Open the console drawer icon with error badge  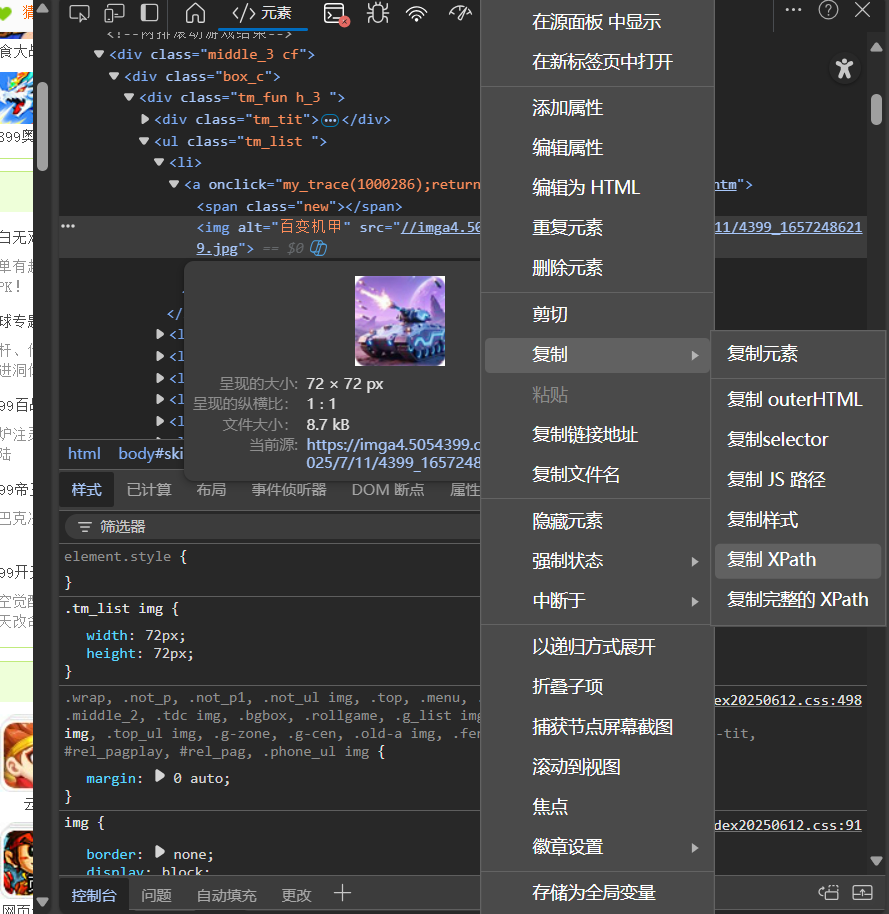click(x=332, y=14)
